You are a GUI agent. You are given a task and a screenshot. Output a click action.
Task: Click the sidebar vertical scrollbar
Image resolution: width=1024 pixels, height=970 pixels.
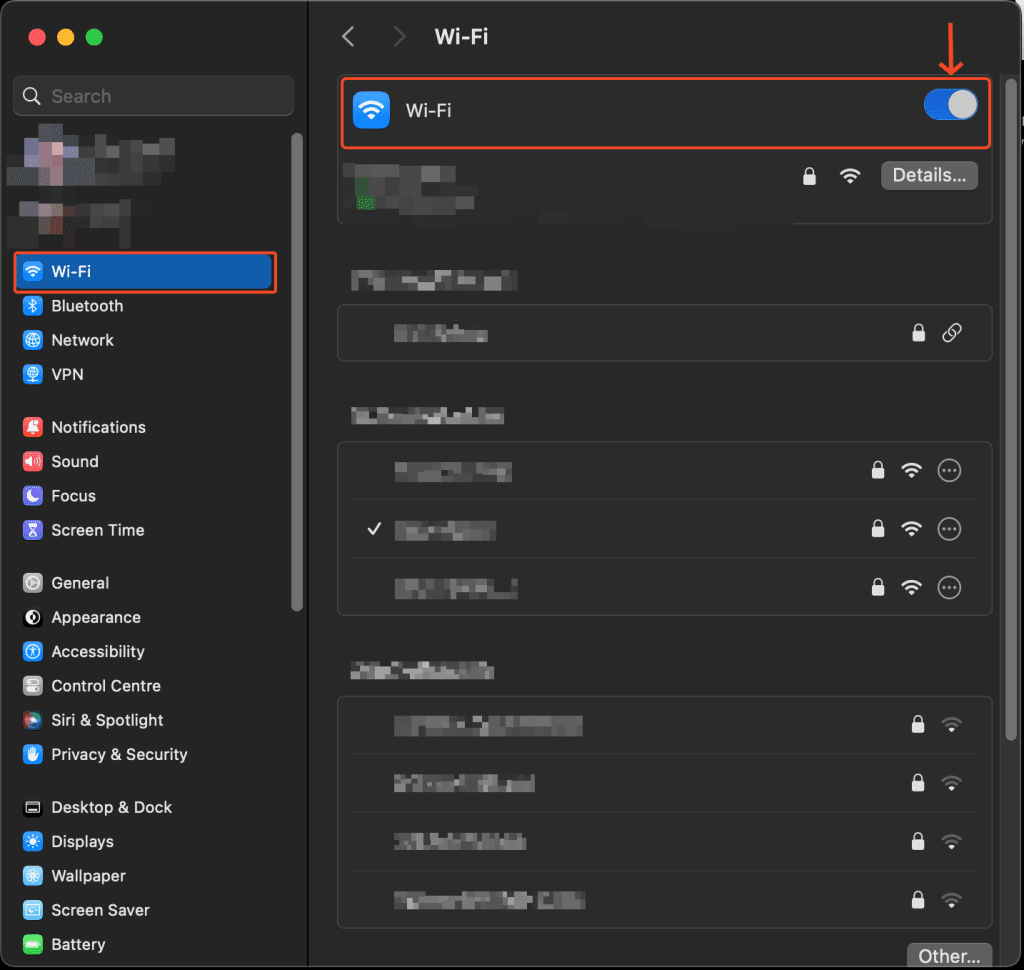coord(296,370)
